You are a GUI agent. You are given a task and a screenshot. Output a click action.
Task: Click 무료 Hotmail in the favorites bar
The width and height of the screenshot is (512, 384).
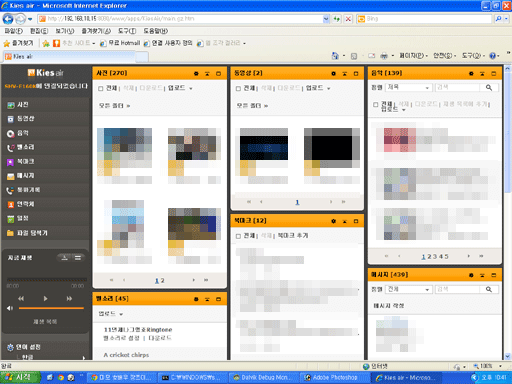(x=120, y=43)
